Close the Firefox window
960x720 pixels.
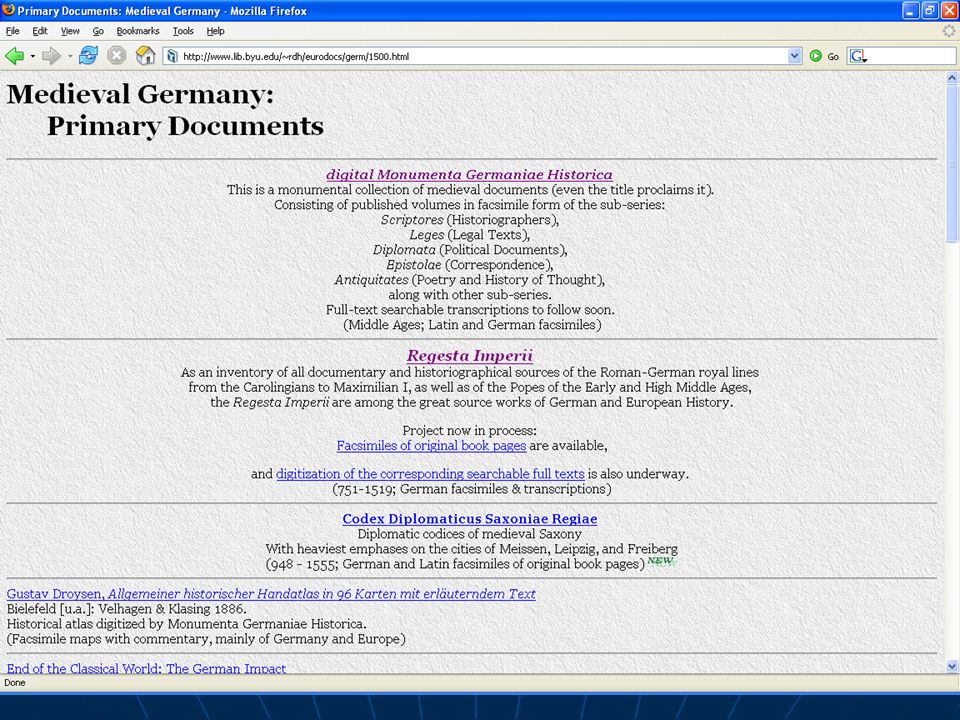(x=949, y=10)
